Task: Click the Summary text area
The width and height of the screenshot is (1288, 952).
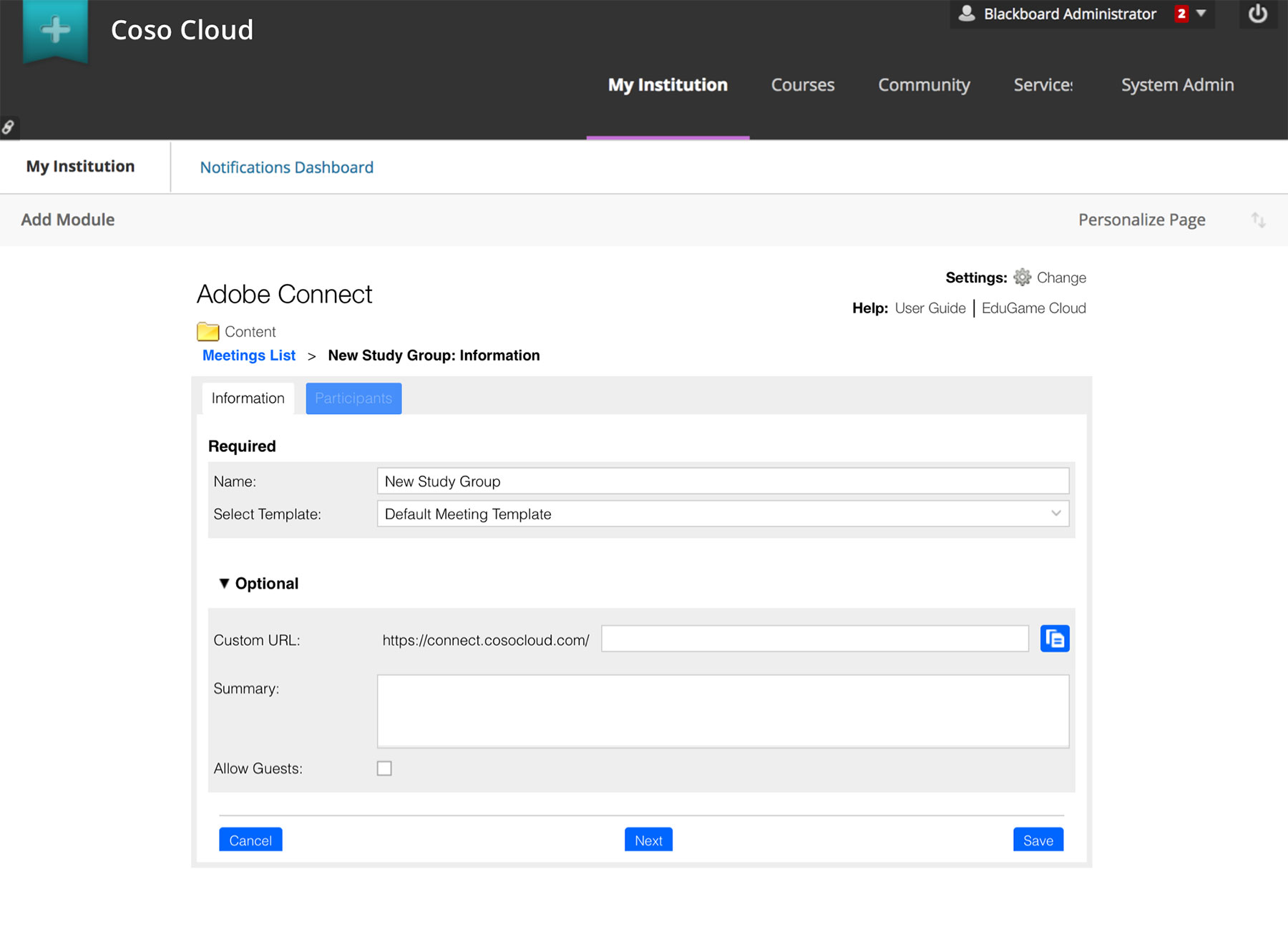Action: pos(723,711)
